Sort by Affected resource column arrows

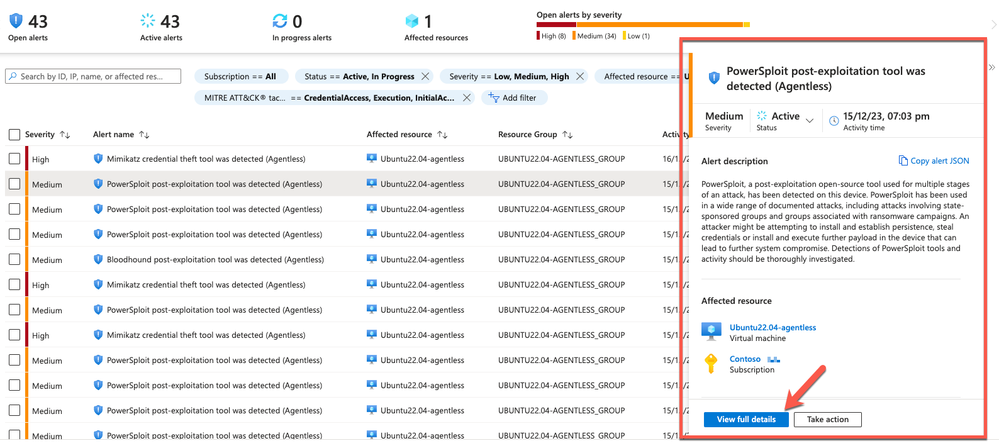point(442,134)
